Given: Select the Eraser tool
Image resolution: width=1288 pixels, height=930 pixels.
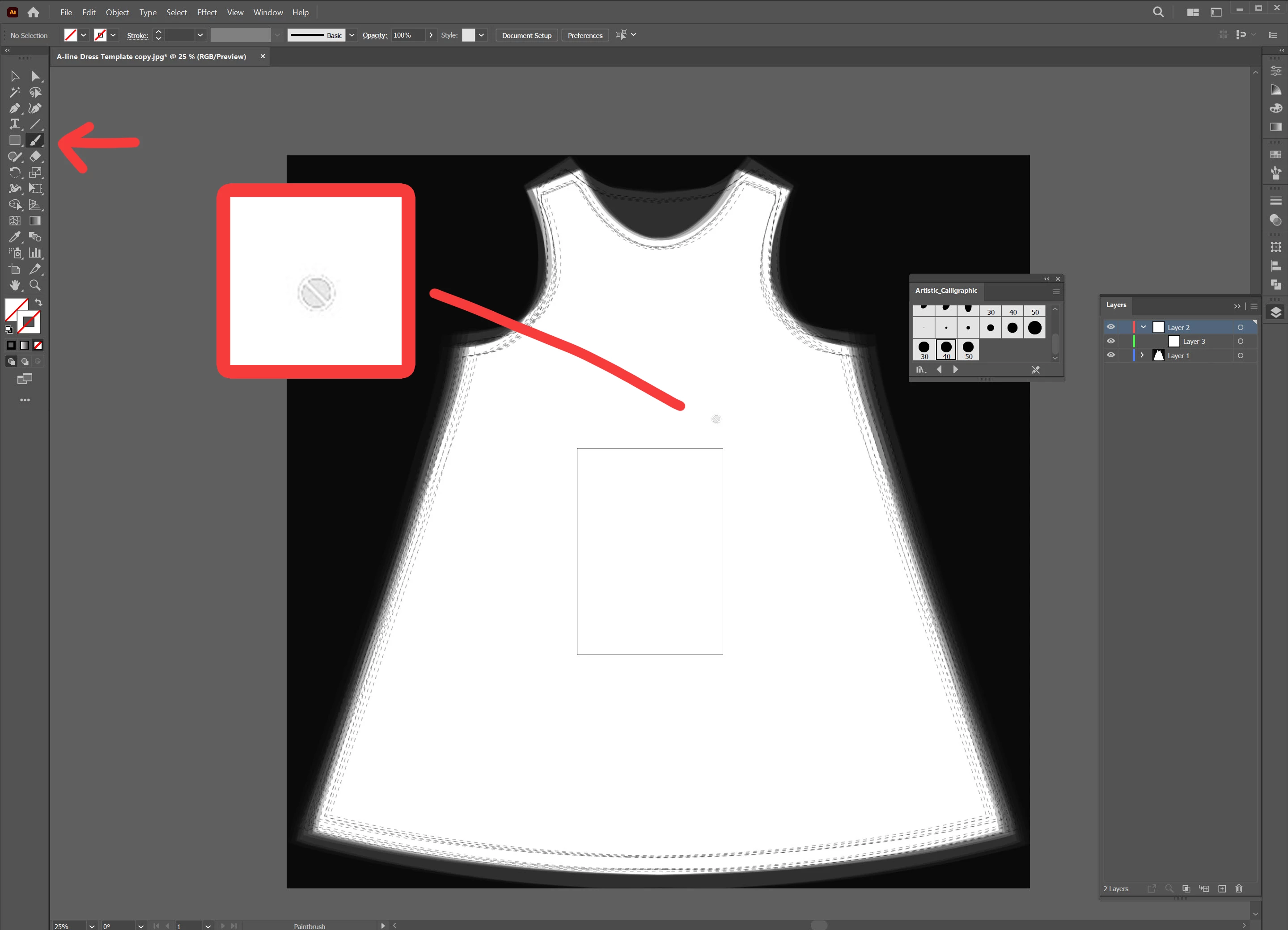Looking at the screenshot, I should pyautogui.click(x=35, y=156).
